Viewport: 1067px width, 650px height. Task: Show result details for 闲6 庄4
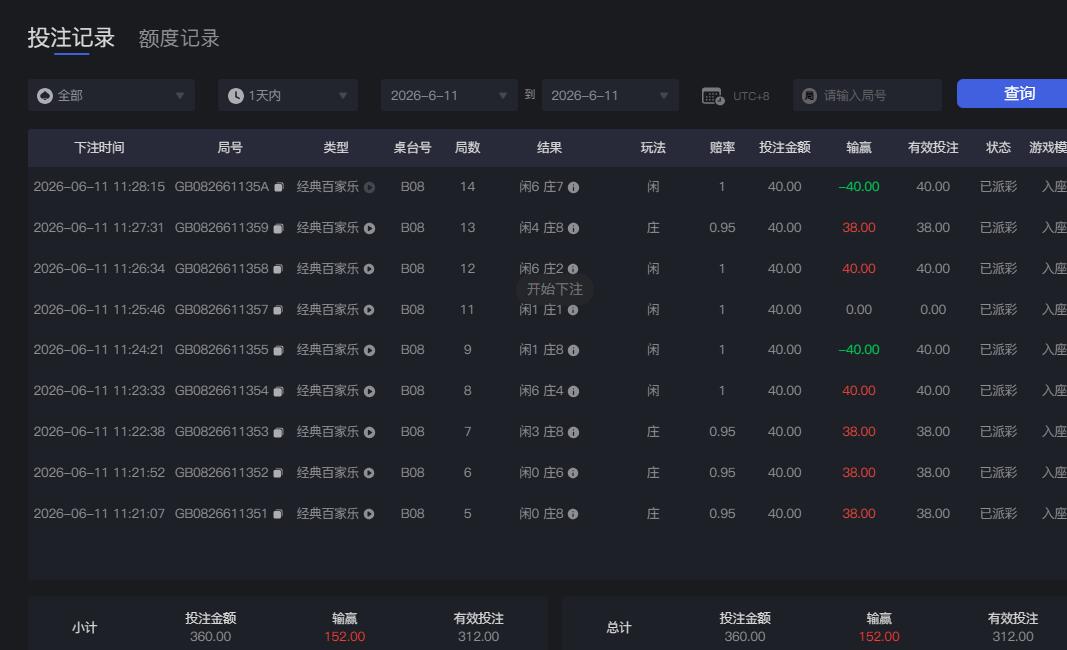574,391
